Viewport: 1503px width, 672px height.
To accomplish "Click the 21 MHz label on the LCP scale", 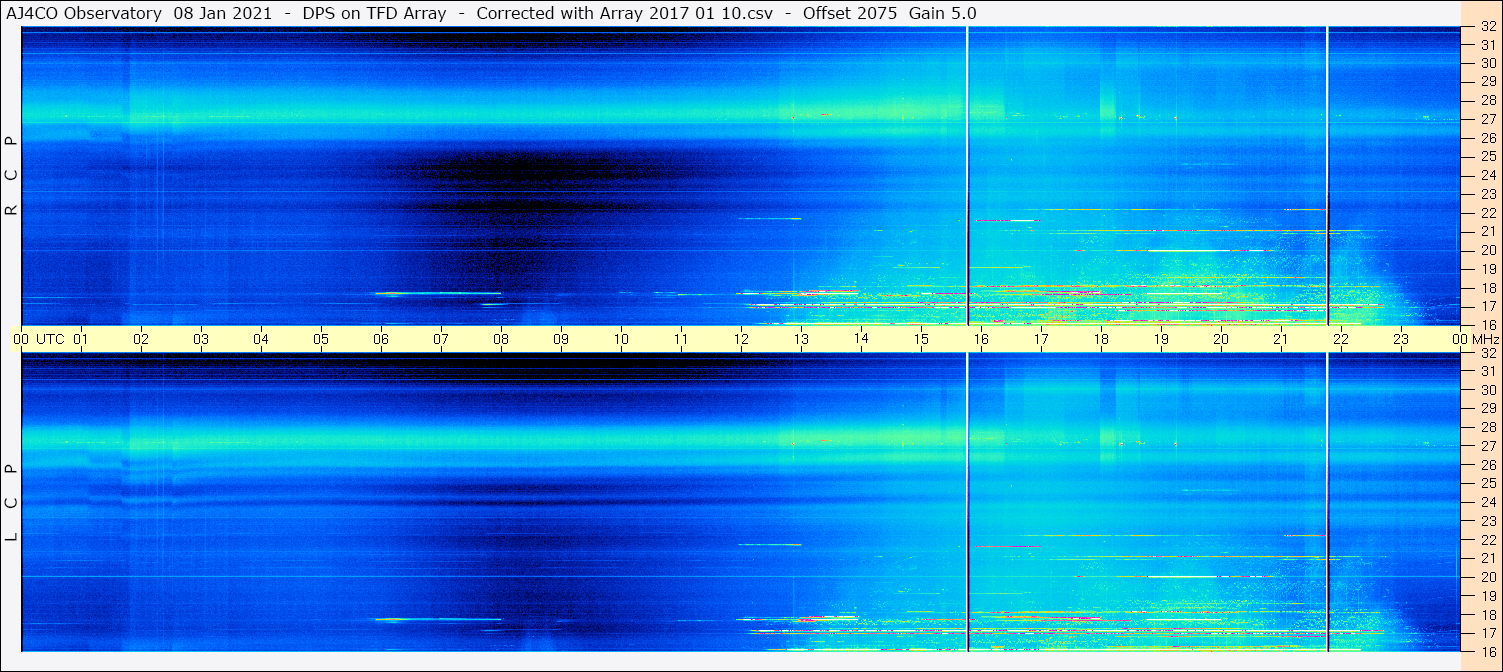I will pyautogui.click(x=1488, y=558).
